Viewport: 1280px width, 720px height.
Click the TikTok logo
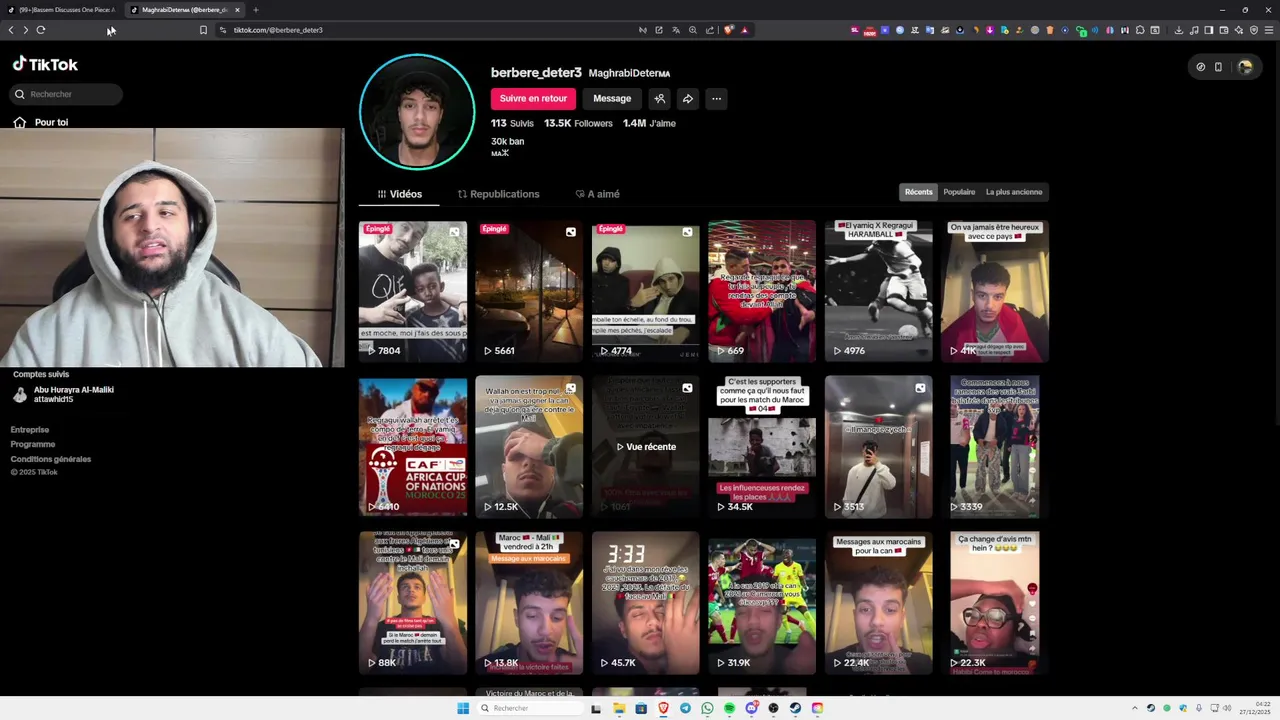tap(45, 64)
